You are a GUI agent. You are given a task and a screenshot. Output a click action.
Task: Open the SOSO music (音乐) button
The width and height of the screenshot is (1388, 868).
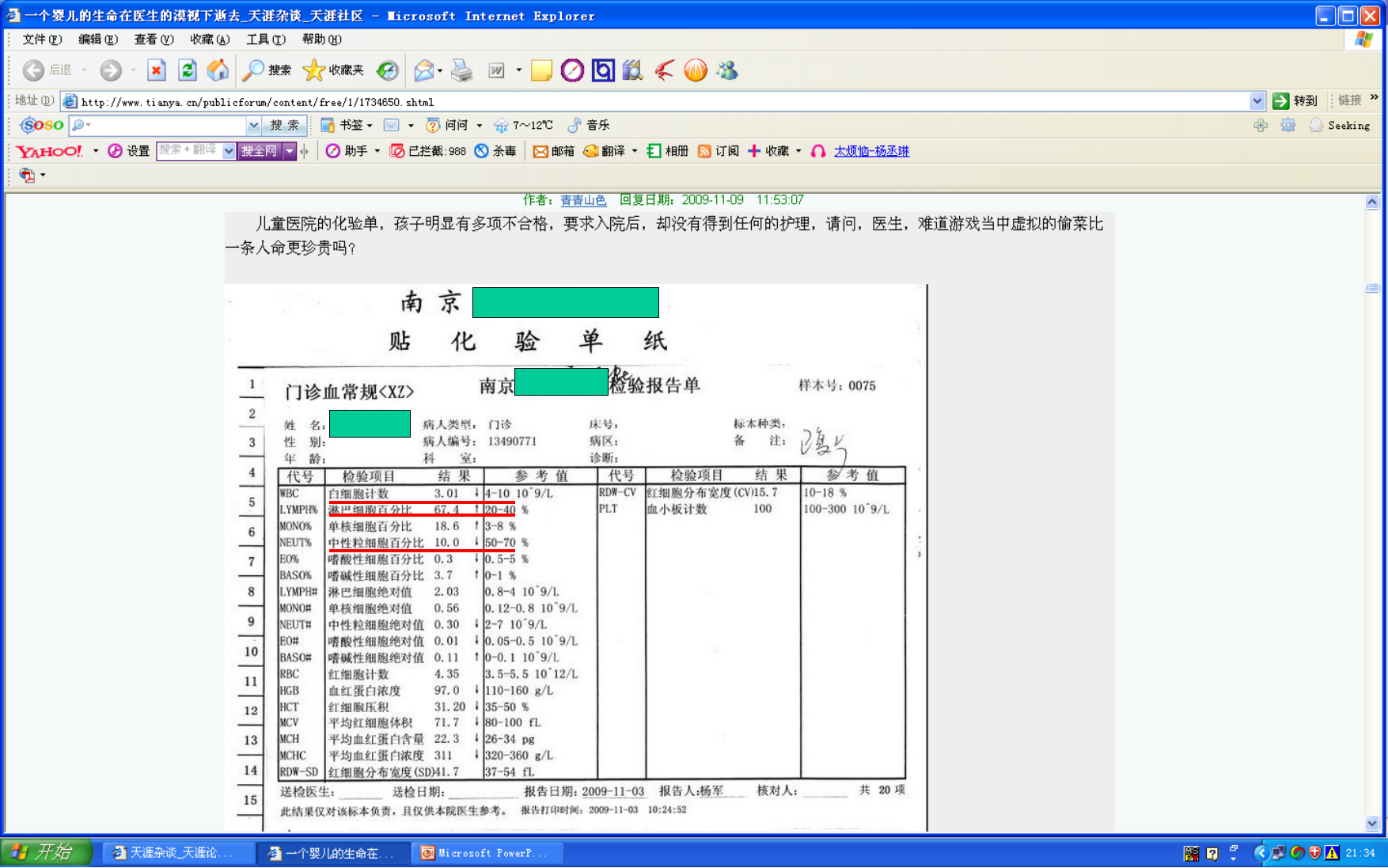pyautogui.click(x=589, y=125)
